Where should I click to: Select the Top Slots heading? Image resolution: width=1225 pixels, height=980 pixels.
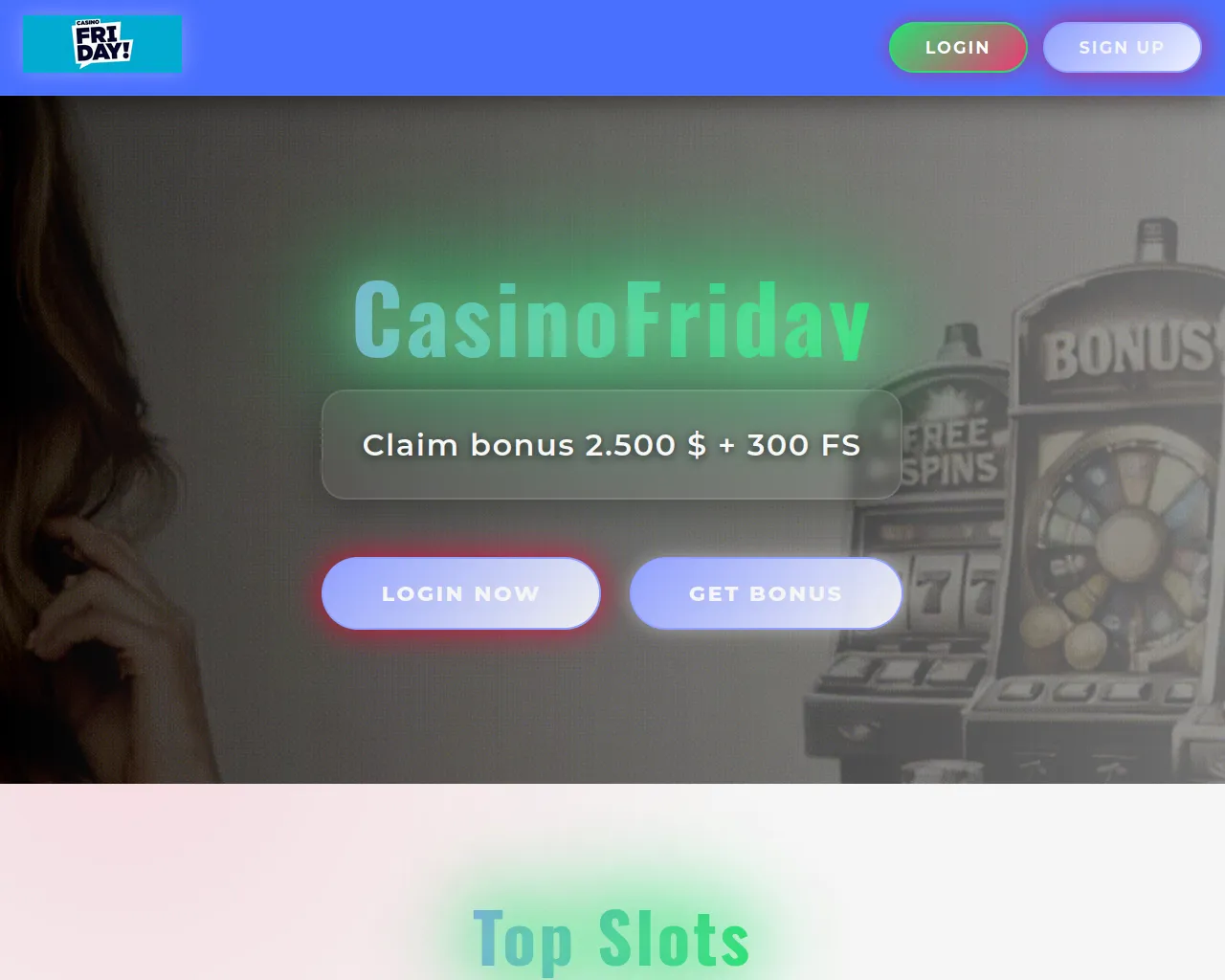(612, 938)
